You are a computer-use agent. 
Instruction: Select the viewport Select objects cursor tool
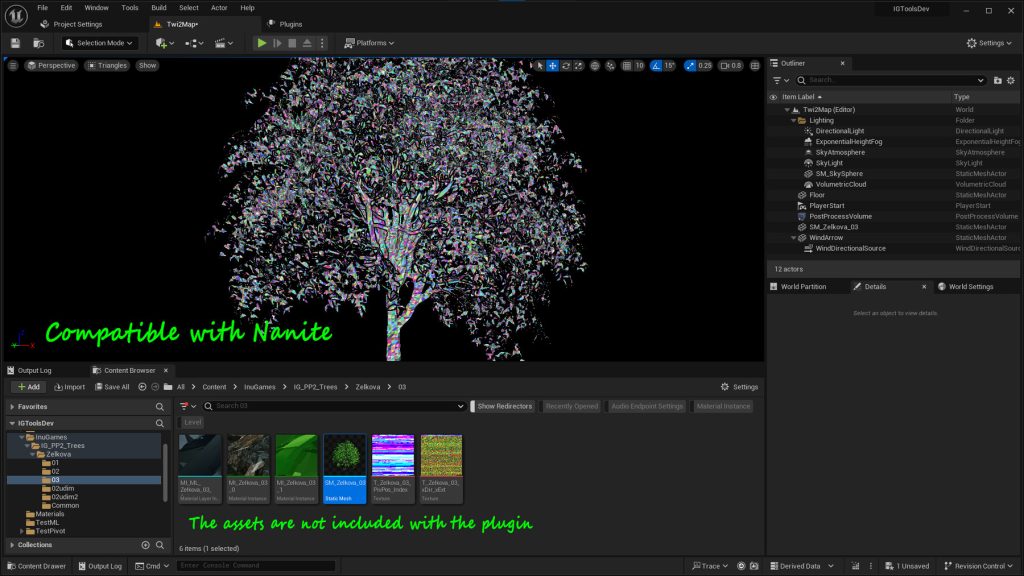[539, 65]
